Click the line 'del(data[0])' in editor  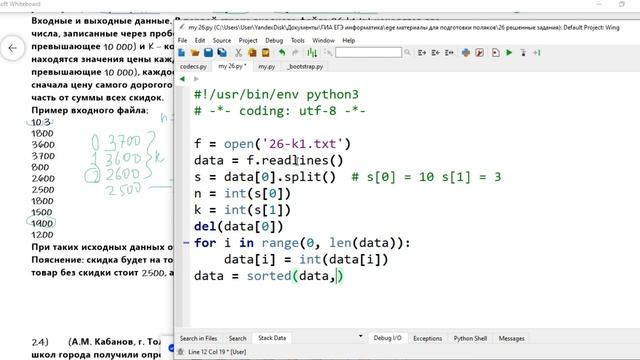click(x=238, y=227)
